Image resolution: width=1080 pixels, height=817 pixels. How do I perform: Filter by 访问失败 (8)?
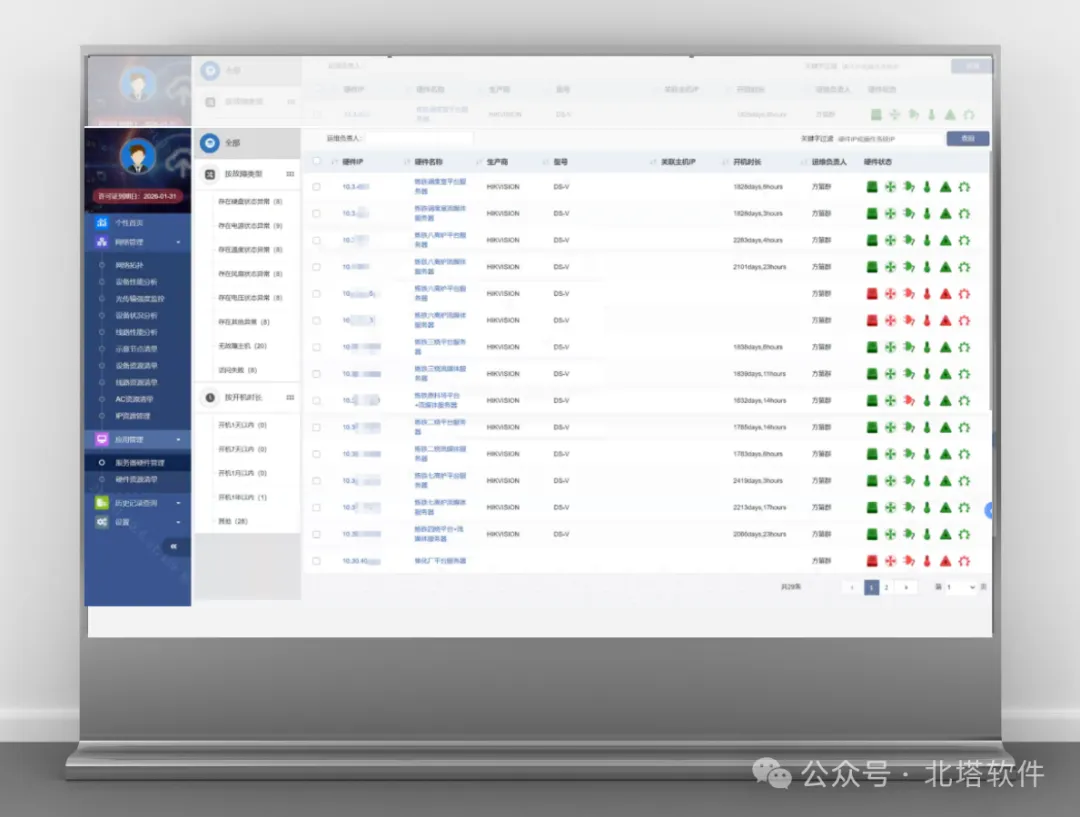point(238,370)
